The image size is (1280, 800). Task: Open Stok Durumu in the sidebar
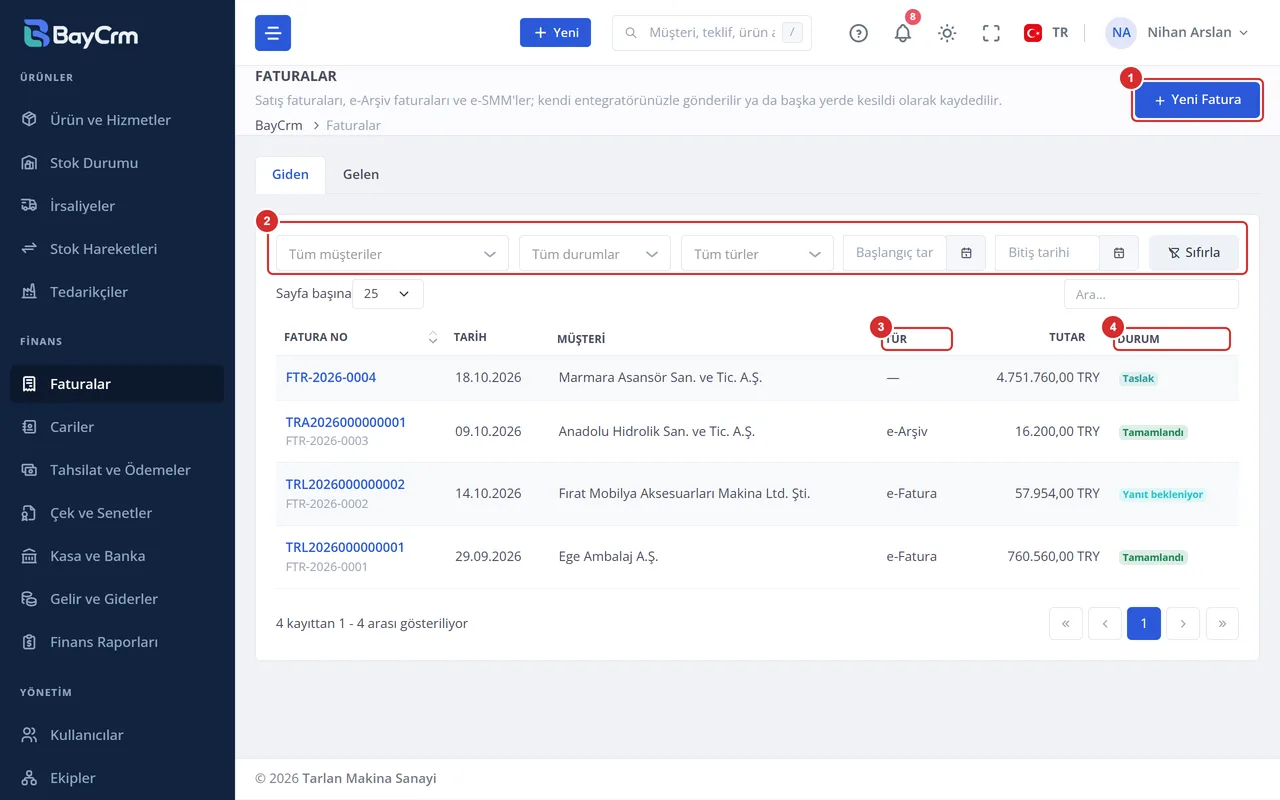[117, 163]
